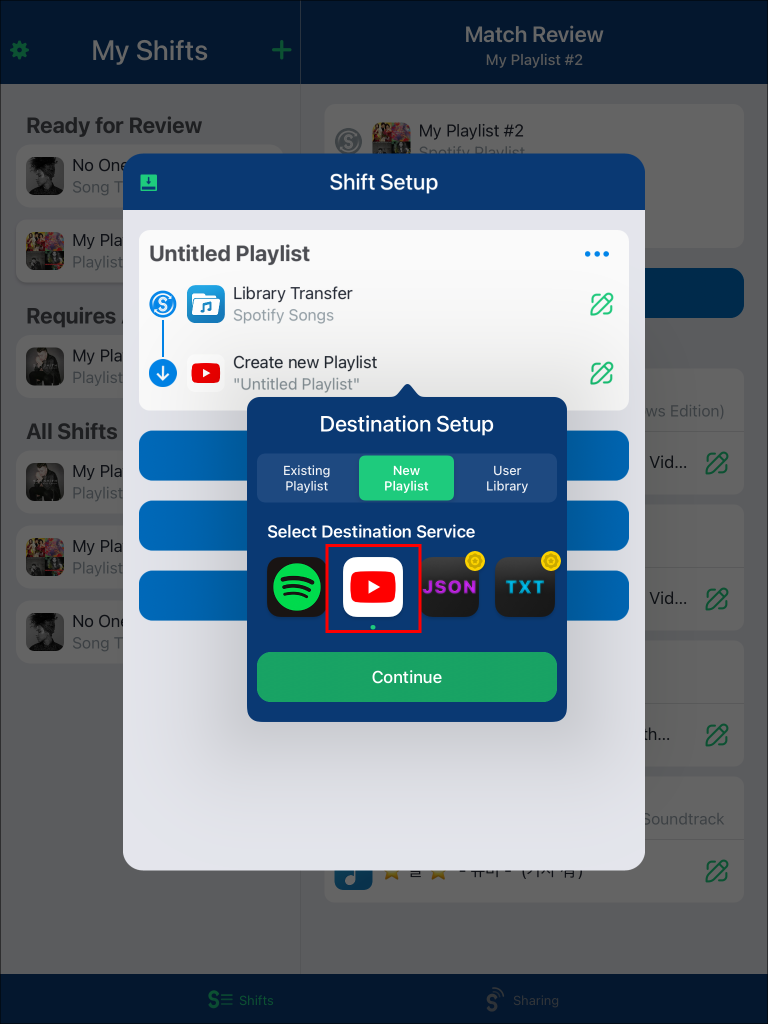
Task: Open the Library Transfer row
Action: pyautogui.click(x=292, y=304)
